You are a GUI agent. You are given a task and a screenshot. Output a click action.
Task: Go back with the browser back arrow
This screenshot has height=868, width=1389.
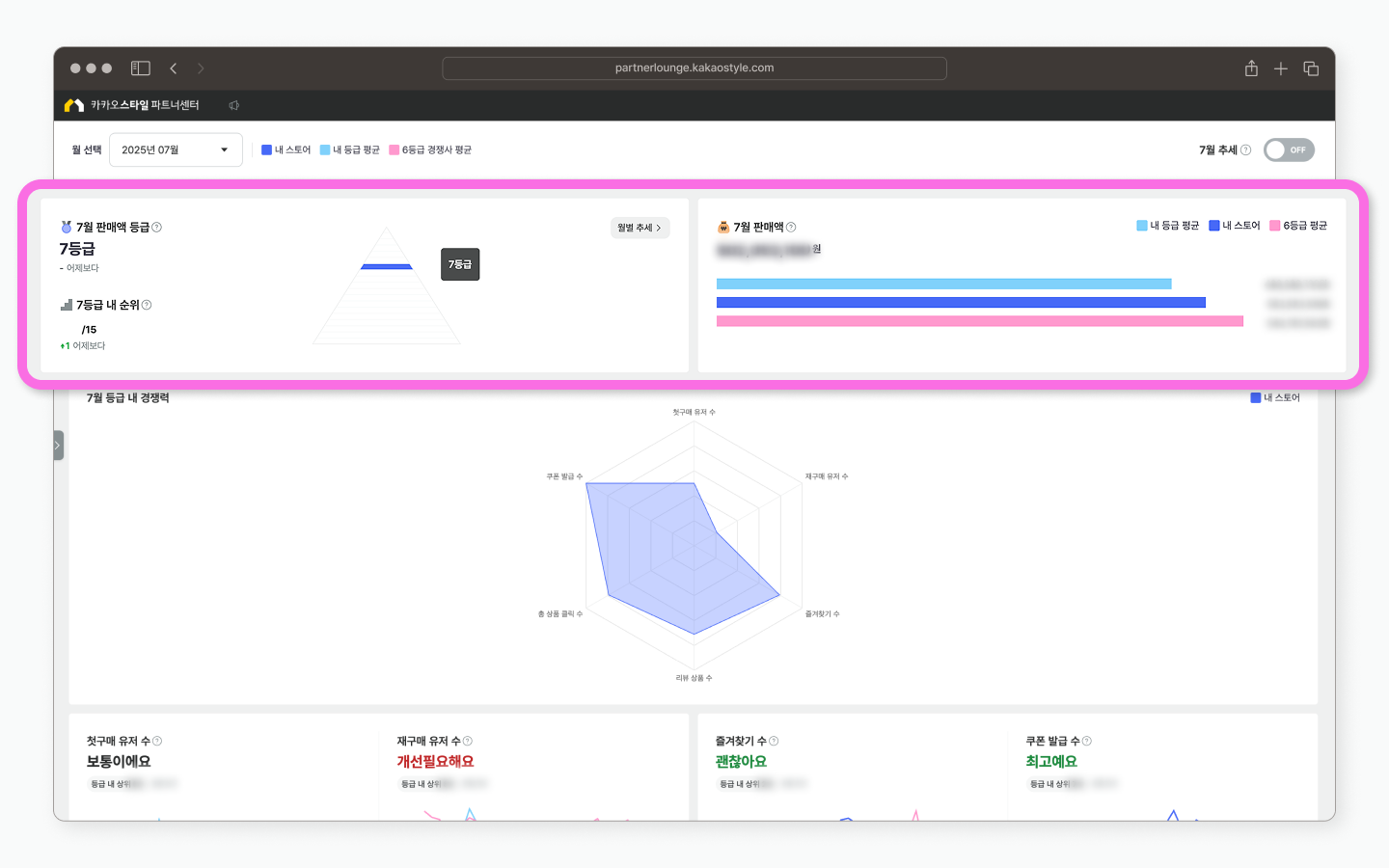pos(174,68)
